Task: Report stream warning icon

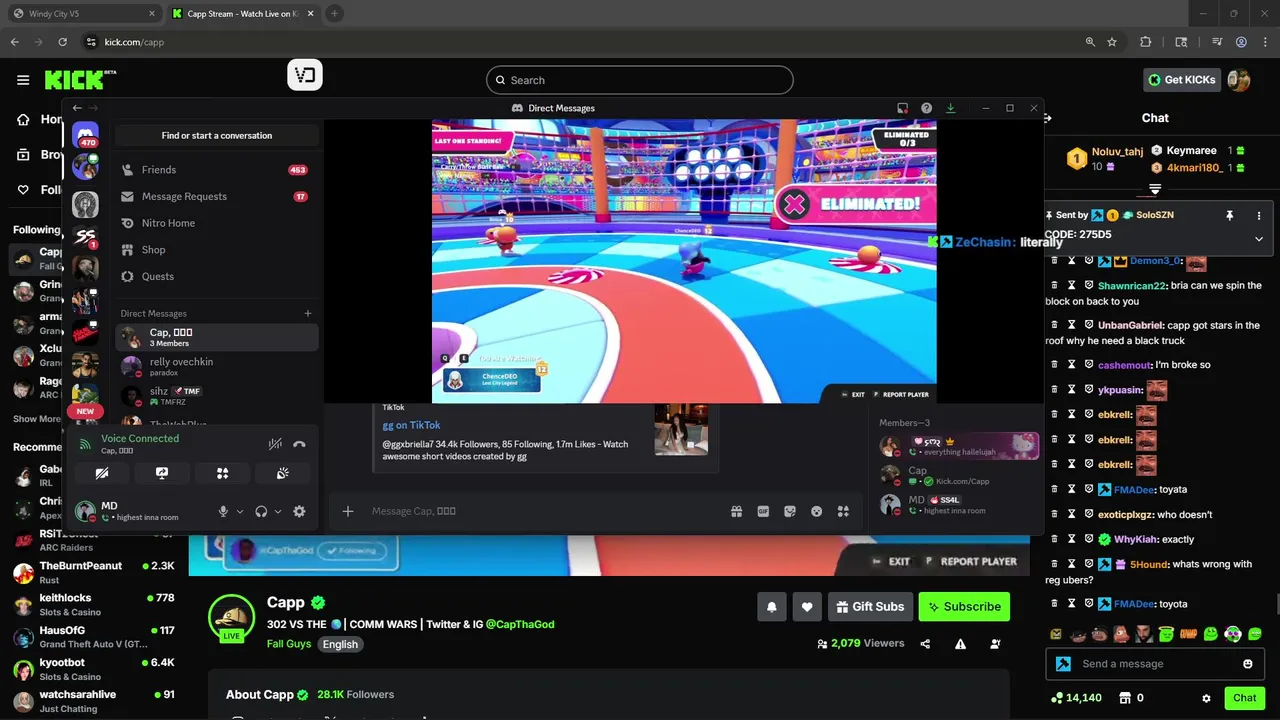Action: pyautogui.click(x=960, y=644)
